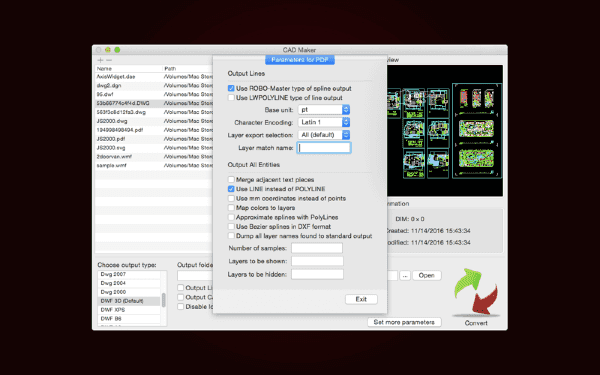Screen dimensions: 600x375
Task: Click the Parameters for PDF title tab
Action: coord(300,60)
